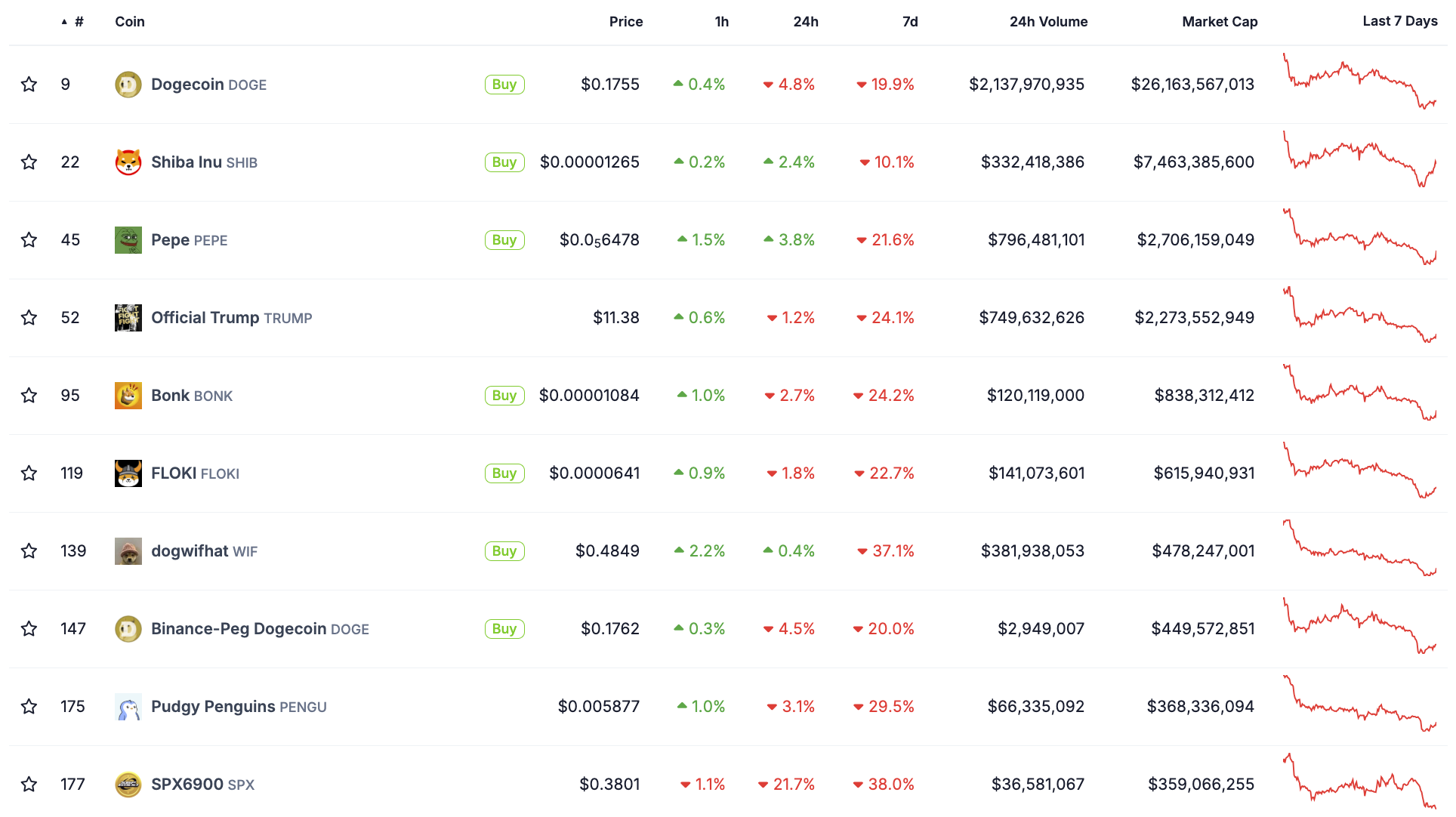Viewport: 1456px width, 817px height.
Task: Toggle the favorite star for Dogecoin
Action: click(29, 85)
